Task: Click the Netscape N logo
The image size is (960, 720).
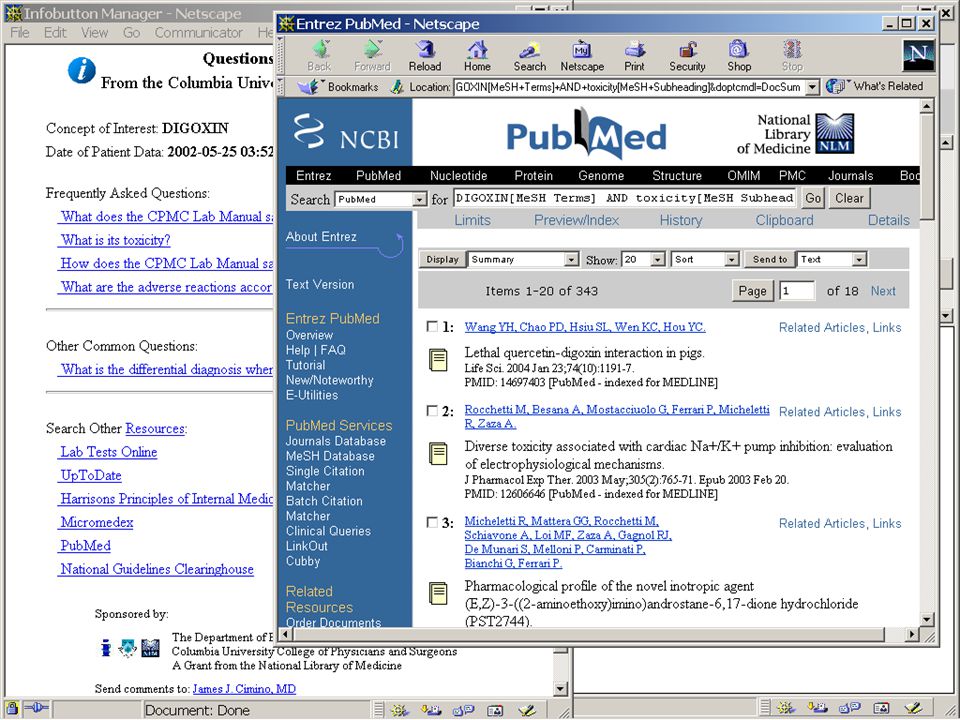Action: point(918,55)
